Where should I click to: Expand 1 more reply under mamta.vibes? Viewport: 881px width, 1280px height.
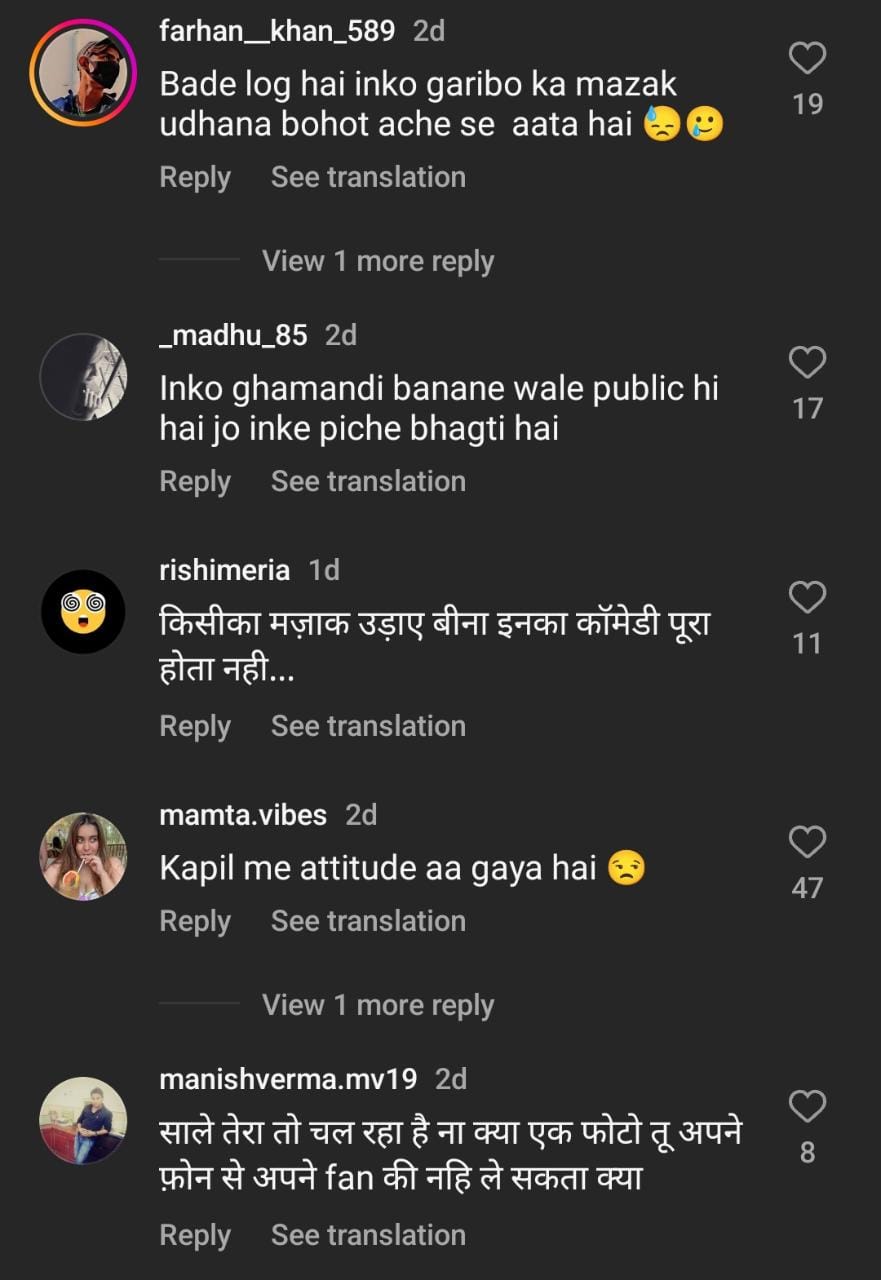(377, 1005)
